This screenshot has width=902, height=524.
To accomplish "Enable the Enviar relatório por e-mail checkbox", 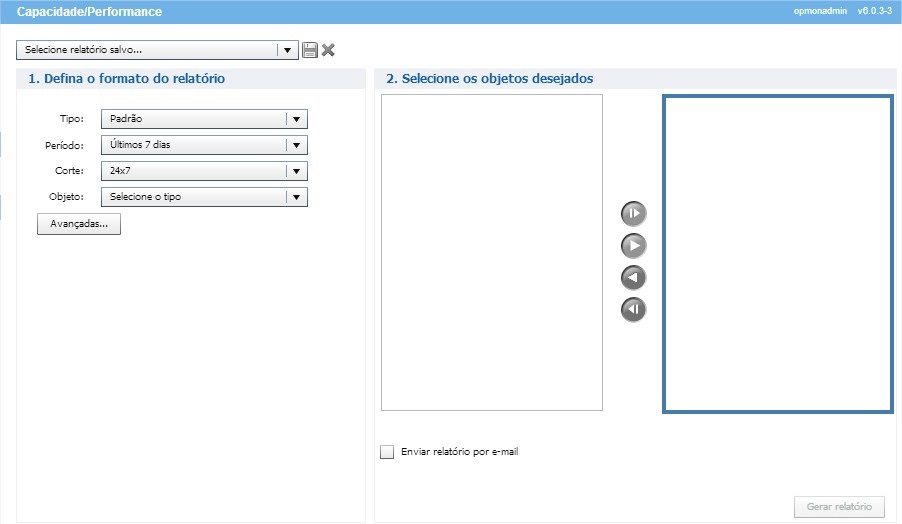I will pyautogui.click(x=388, y=452).
